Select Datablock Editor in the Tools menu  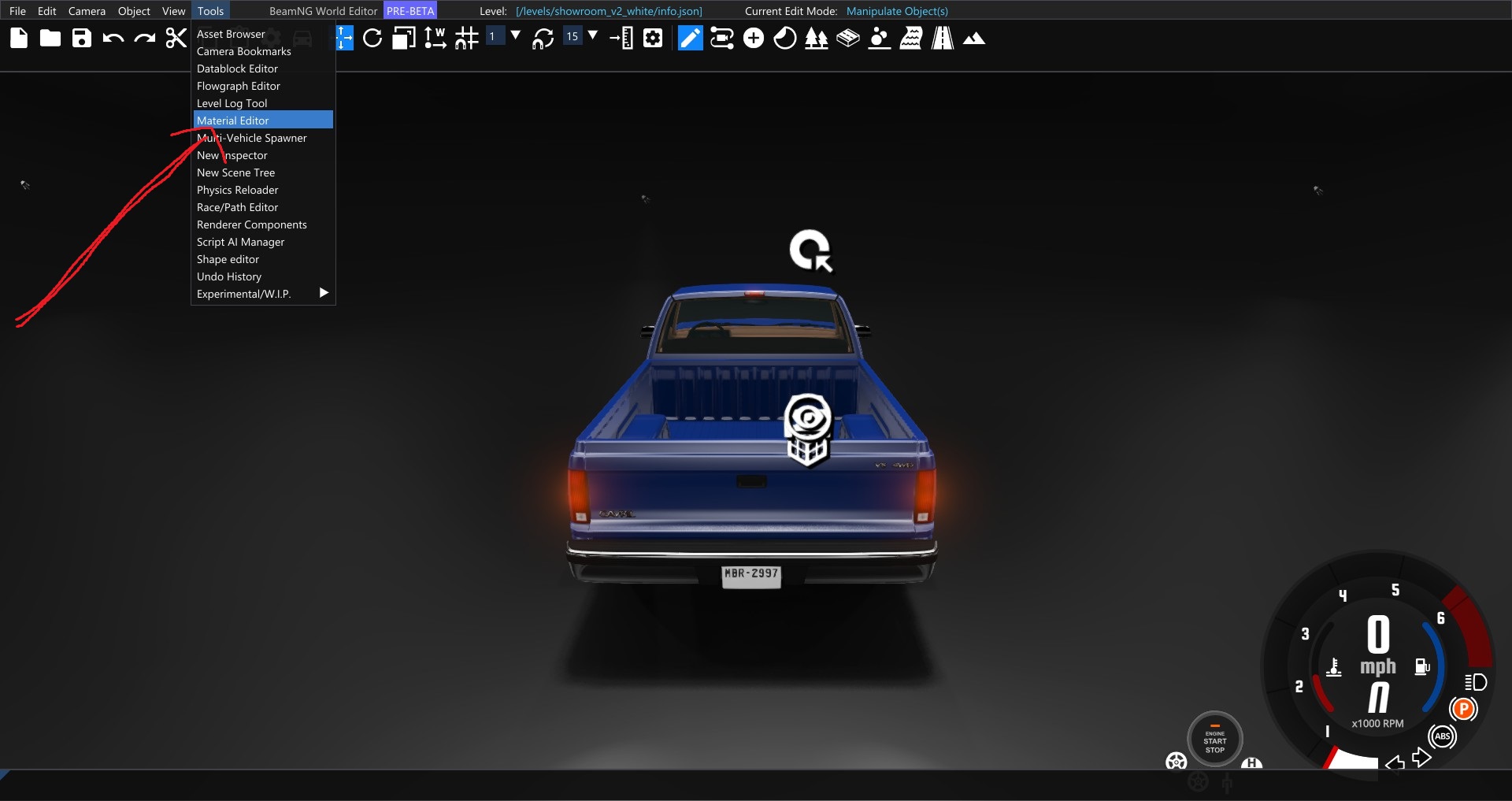[263, 69]
